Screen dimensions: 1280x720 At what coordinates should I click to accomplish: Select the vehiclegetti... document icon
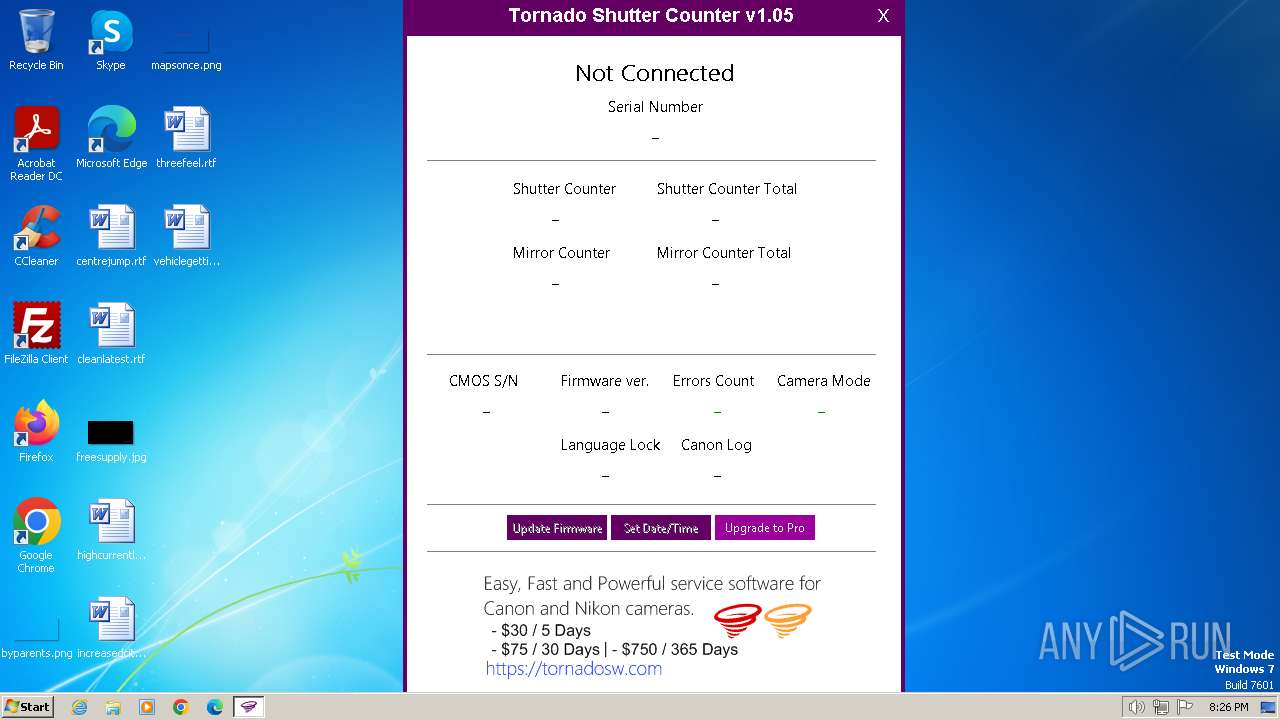(x=186, y=236)
